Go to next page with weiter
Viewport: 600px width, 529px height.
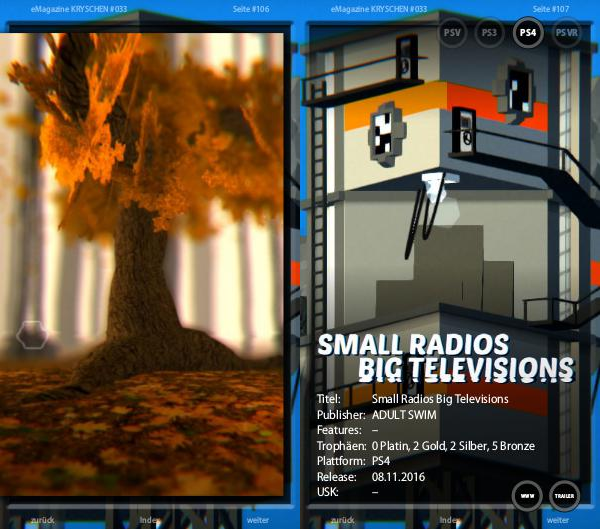(x=258, y=520)
